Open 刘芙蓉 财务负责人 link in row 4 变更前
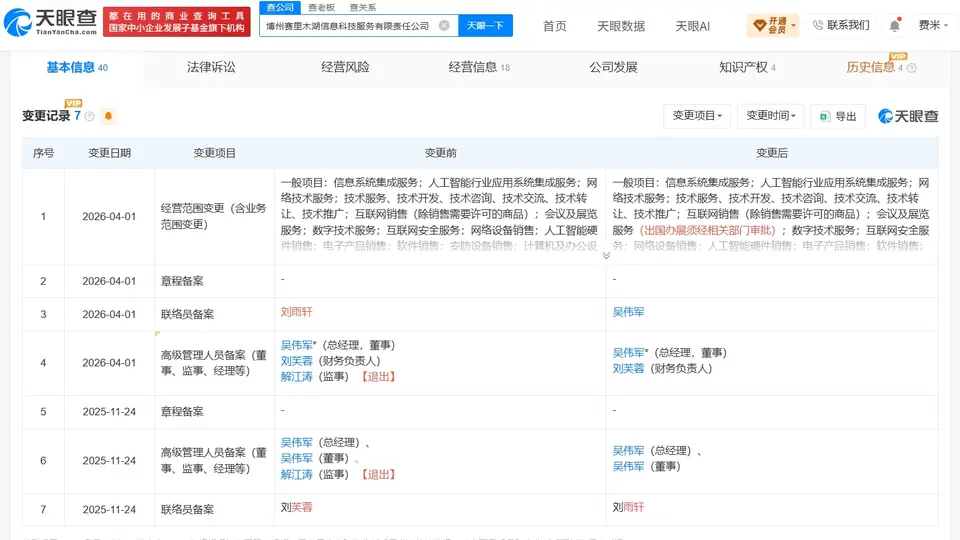This screenshot has width=960, height=540. (x=296, y=361)
